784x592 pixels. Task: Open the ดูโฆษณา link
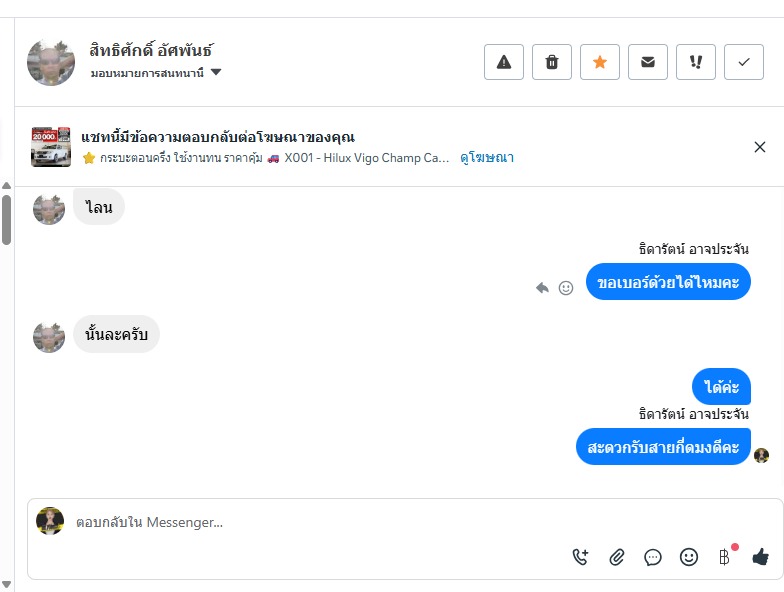487,158
